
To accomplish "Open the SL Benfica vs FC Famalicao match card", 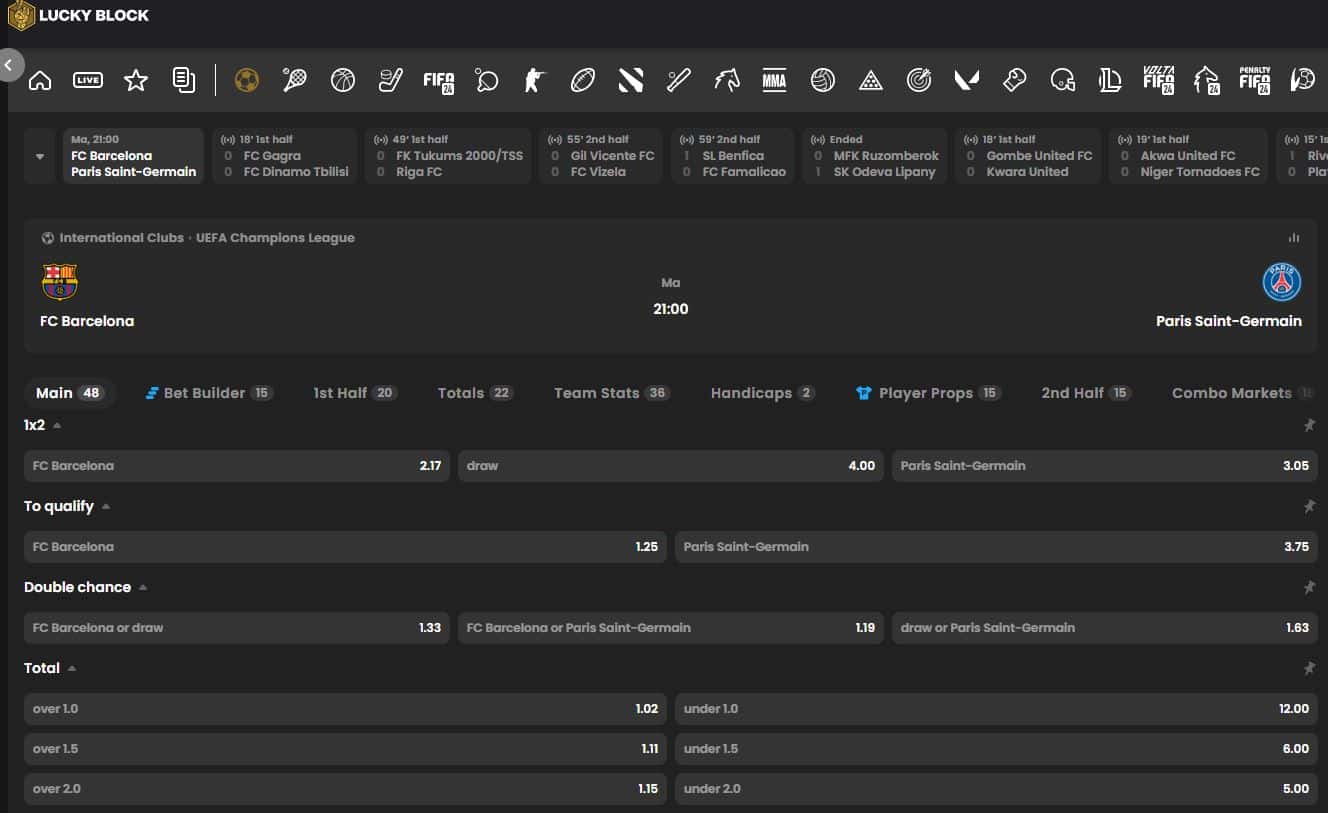I will tap(733, 156).
